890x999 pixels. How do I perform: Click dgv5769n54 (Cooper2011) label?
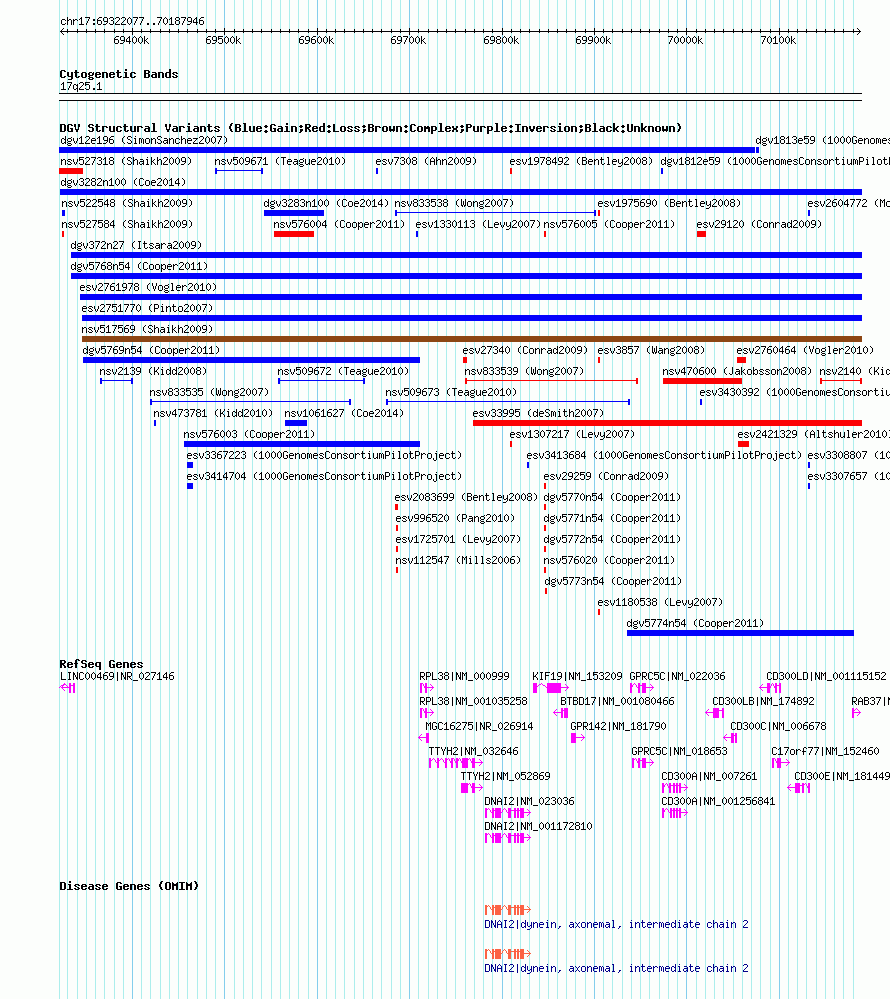151,350
